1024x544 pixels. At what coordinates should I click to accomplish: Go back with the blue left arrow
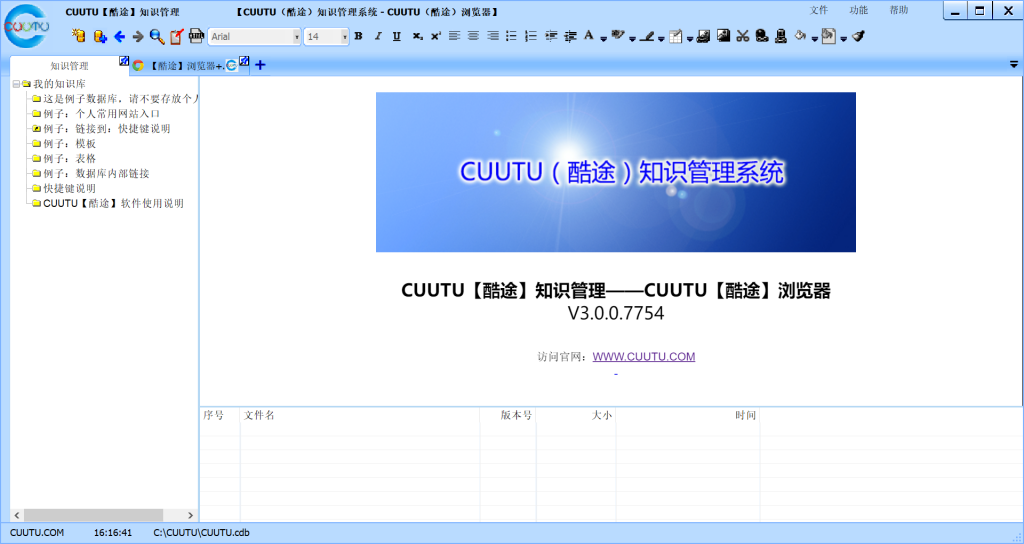click(x=119, y=37)
